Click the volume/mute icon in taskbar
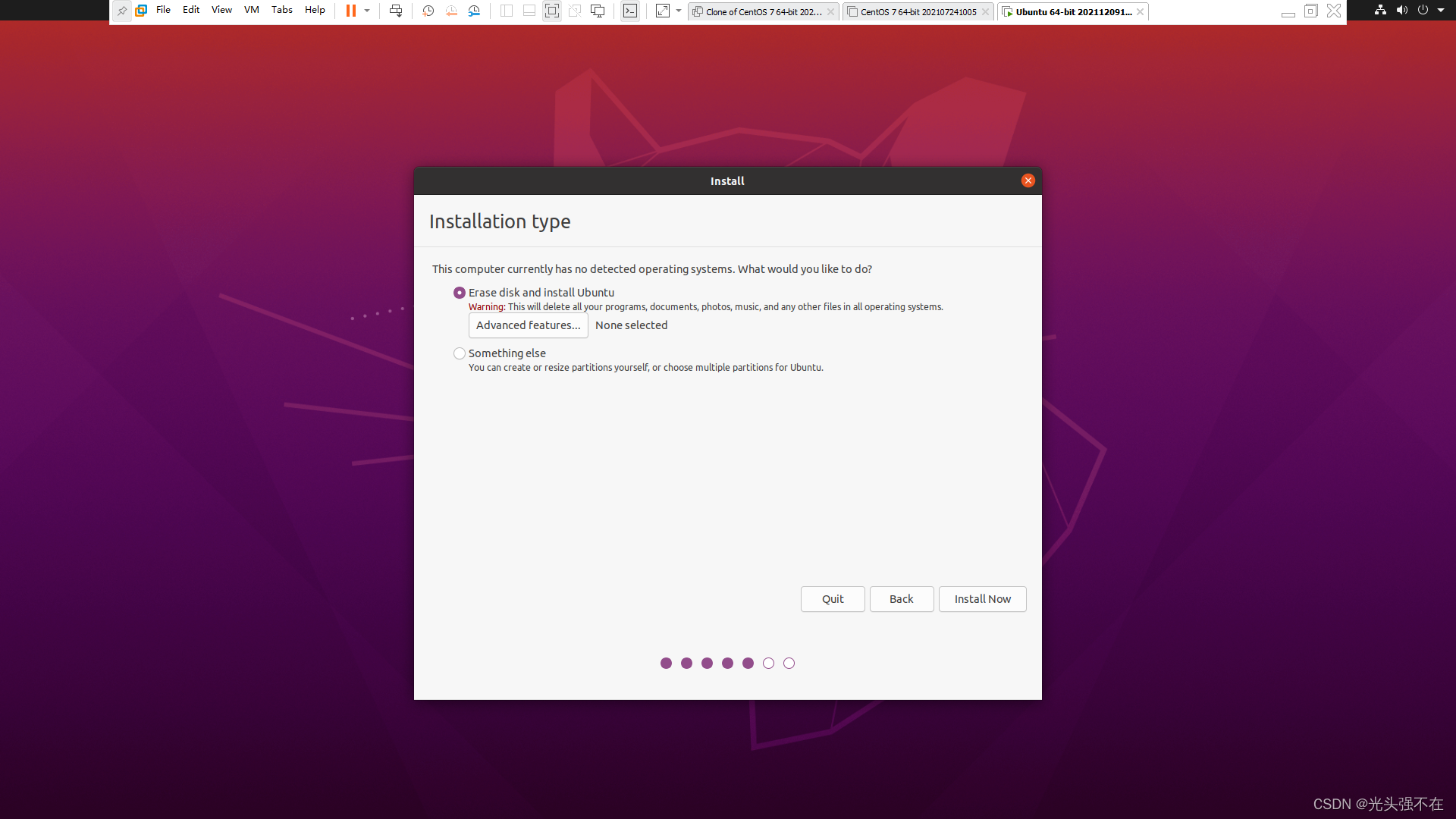The image size is (1456, 819). pos(1402,10)
